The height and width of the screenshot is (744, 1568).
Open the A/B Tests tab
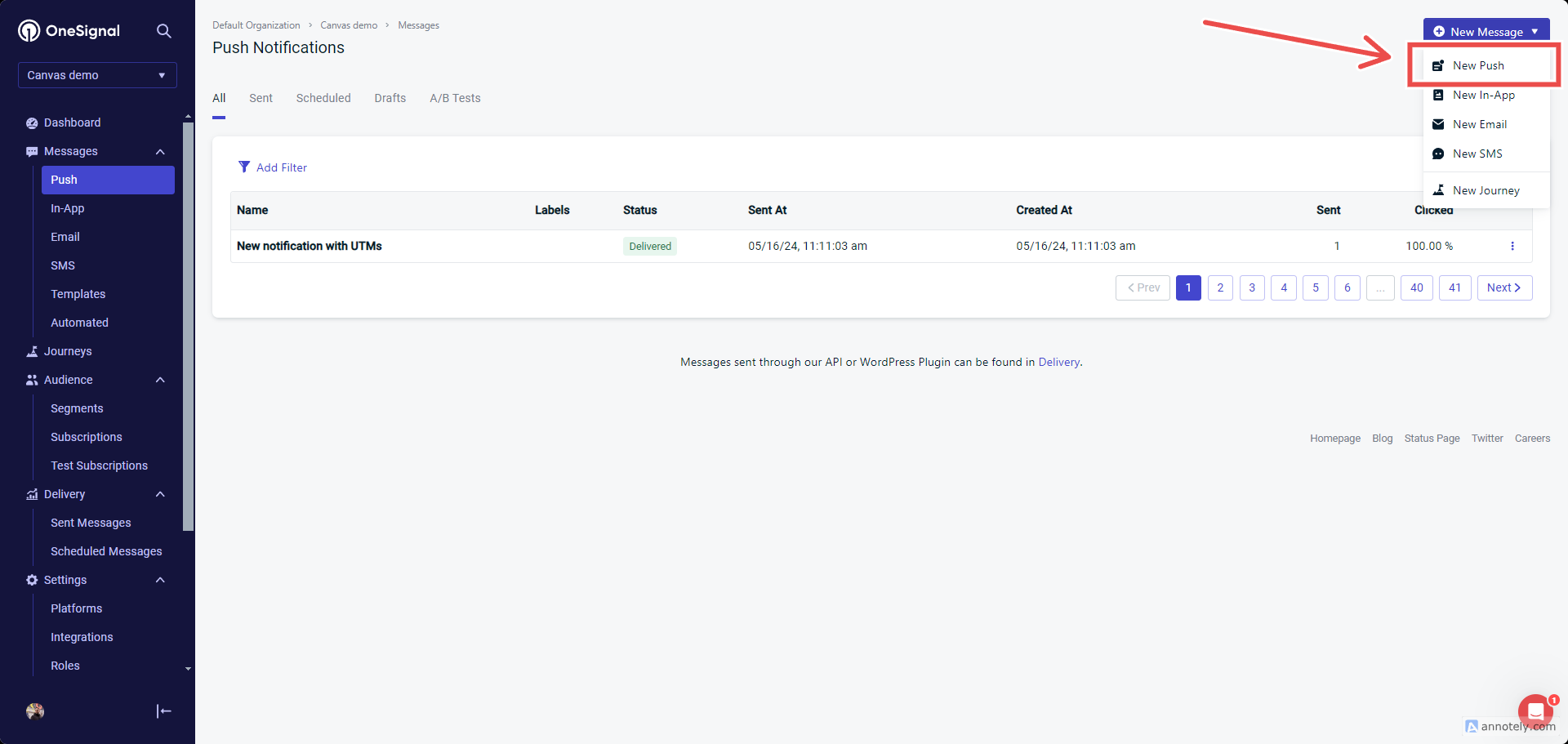(455, 98)
